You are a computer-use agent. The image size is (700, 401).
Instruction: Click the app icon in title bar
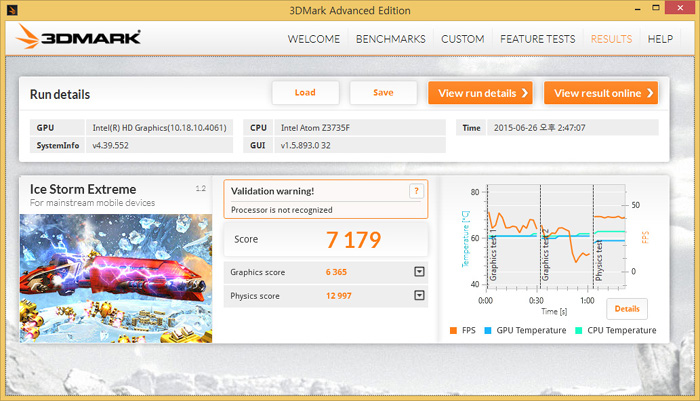pos(12,10)
